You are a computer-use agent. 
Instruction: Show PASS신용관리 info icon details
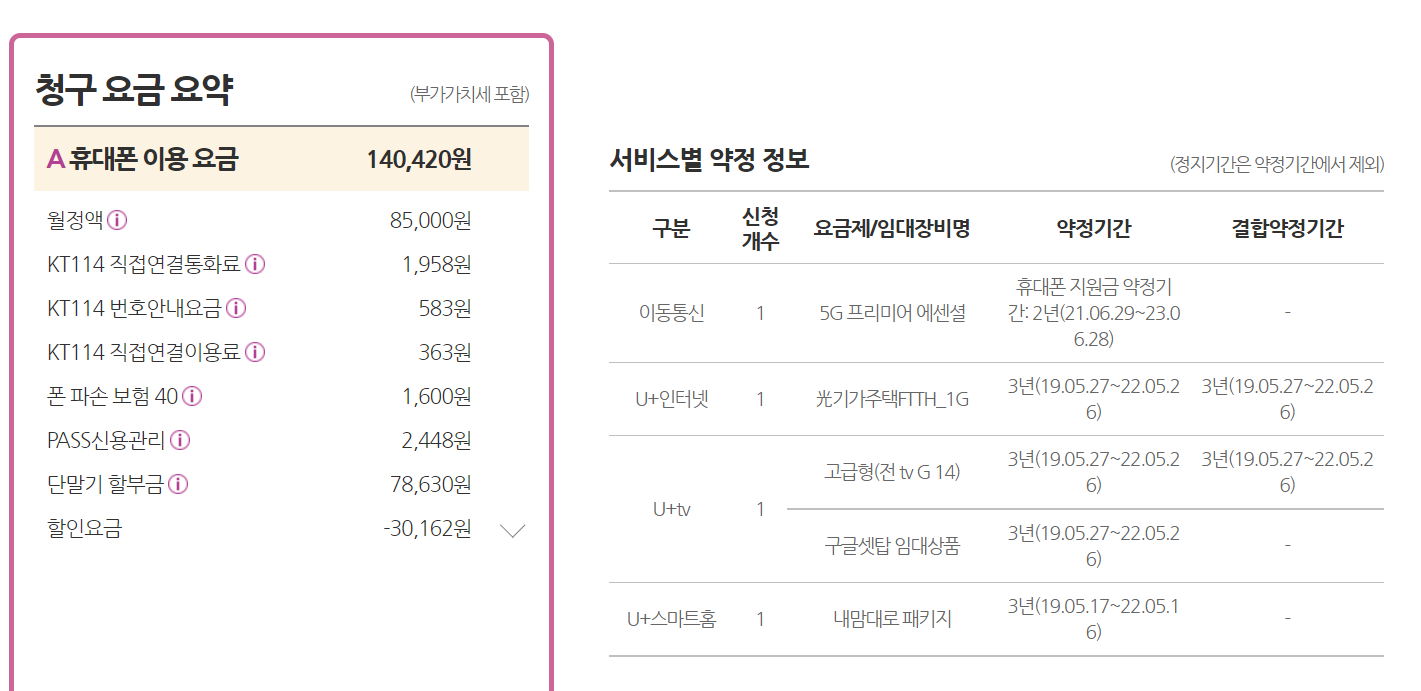point(180,440)
